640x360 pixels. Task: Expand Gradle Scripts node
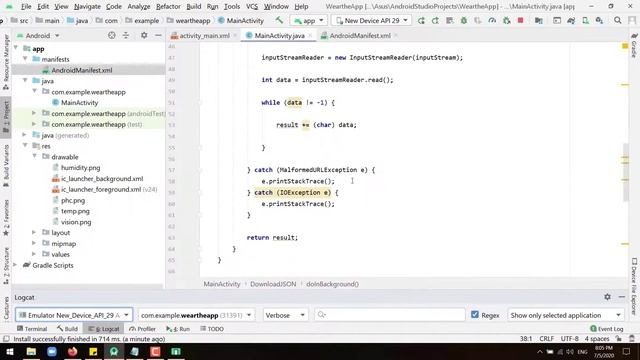[x=16, y=265]
